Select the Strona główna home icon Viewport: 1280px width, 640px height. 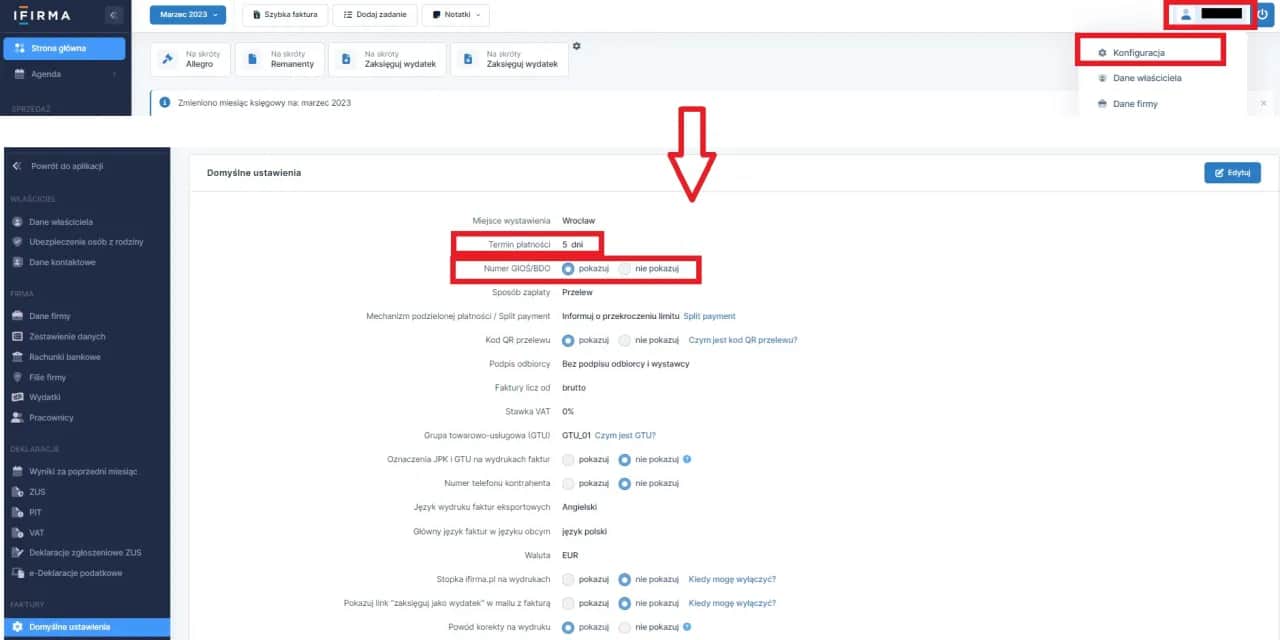pyautogui.click(x=20, y=47)
